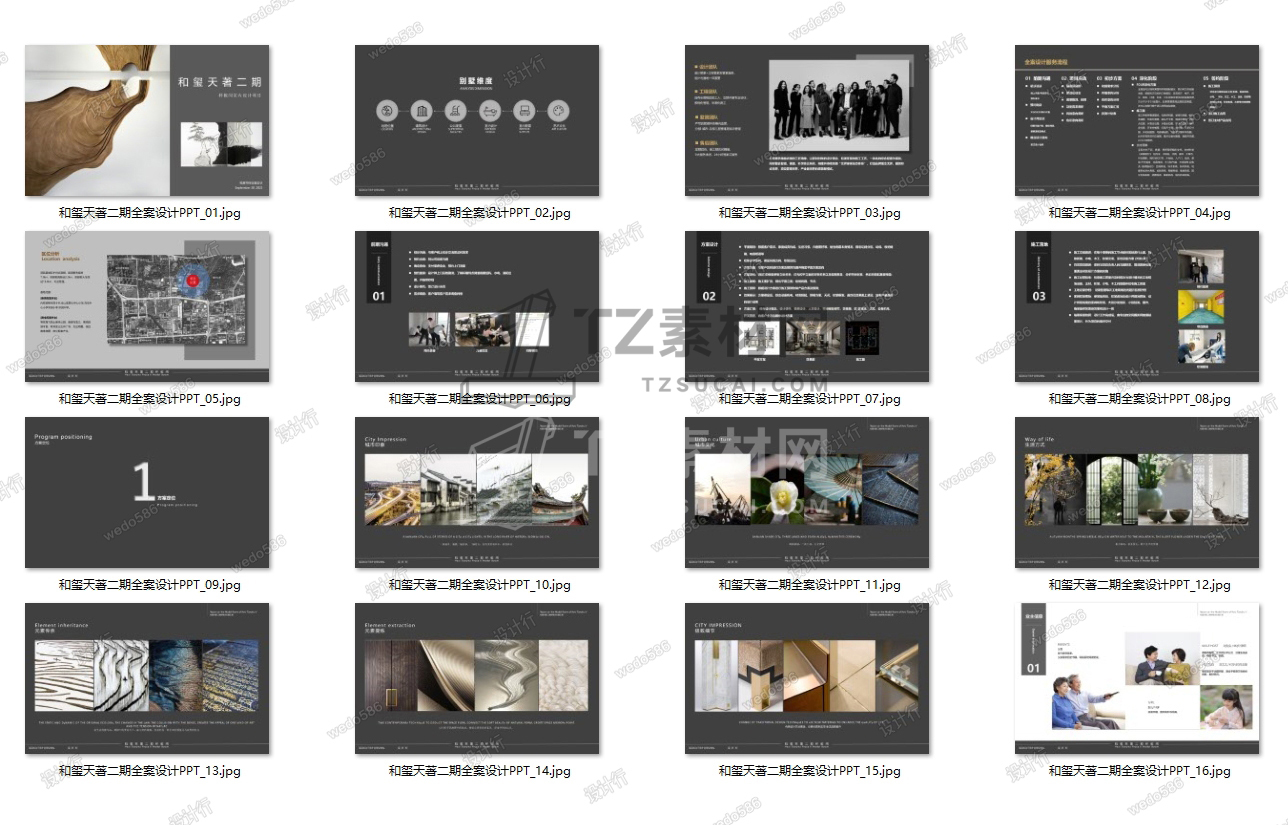
Task: Select thumbnail of 和玺天著二期全案设计PPT_15.jpg
Action: pyautogui.click(x=807, y=679)
